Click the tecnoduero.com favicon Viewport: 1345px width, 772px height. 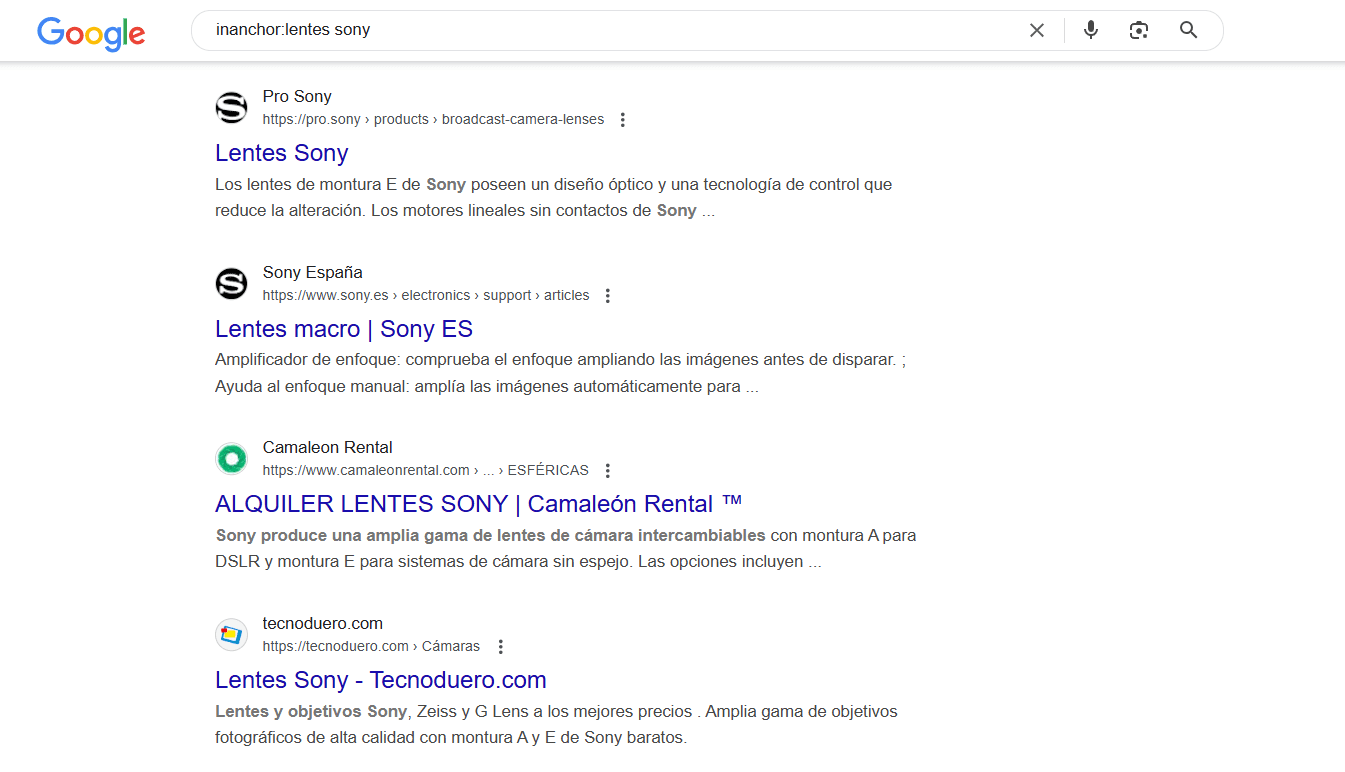[x=231, y=635]
